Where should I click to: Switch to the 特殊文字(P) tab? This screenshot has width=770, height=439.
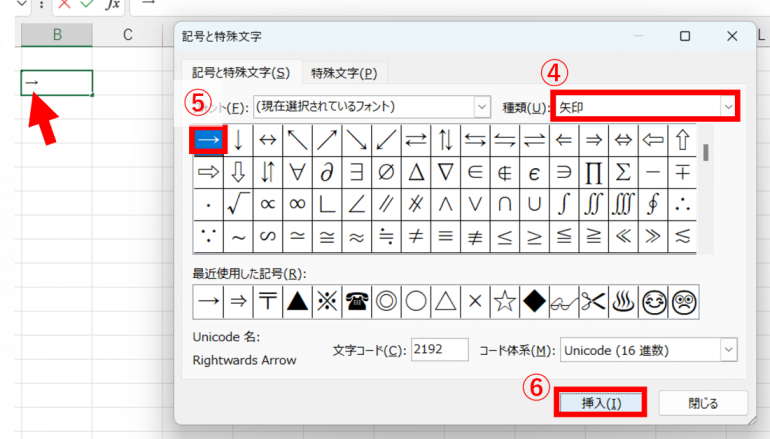[x=344, y=74]
